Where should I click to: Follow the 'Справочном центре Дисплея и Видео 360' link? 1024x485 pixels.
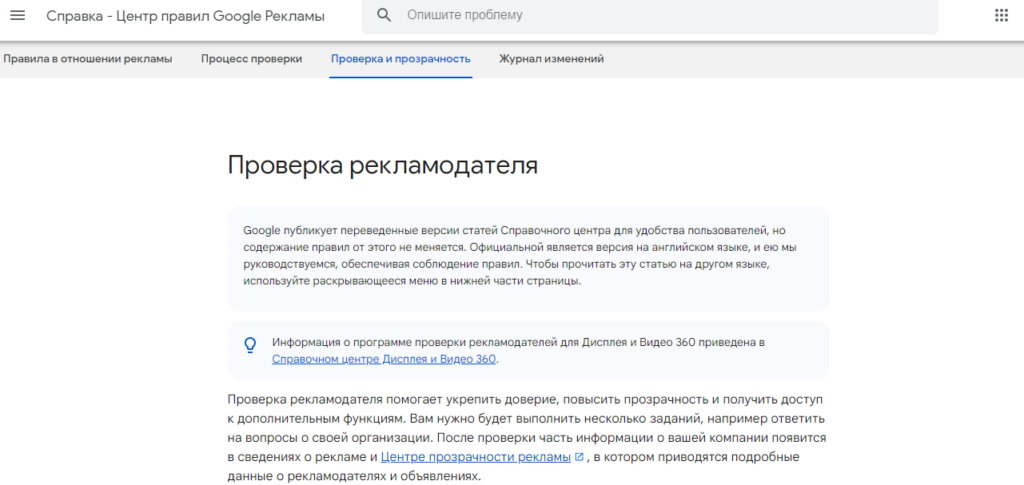click(384, 359)
